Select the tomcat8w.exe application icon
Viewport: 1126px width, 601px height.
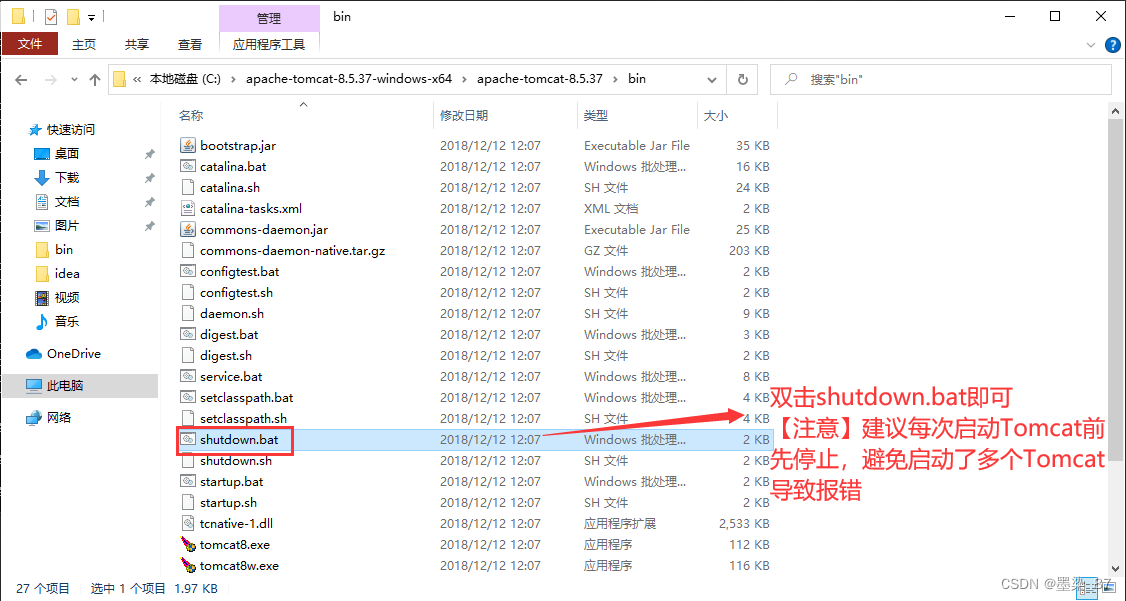tap(187, 565)
